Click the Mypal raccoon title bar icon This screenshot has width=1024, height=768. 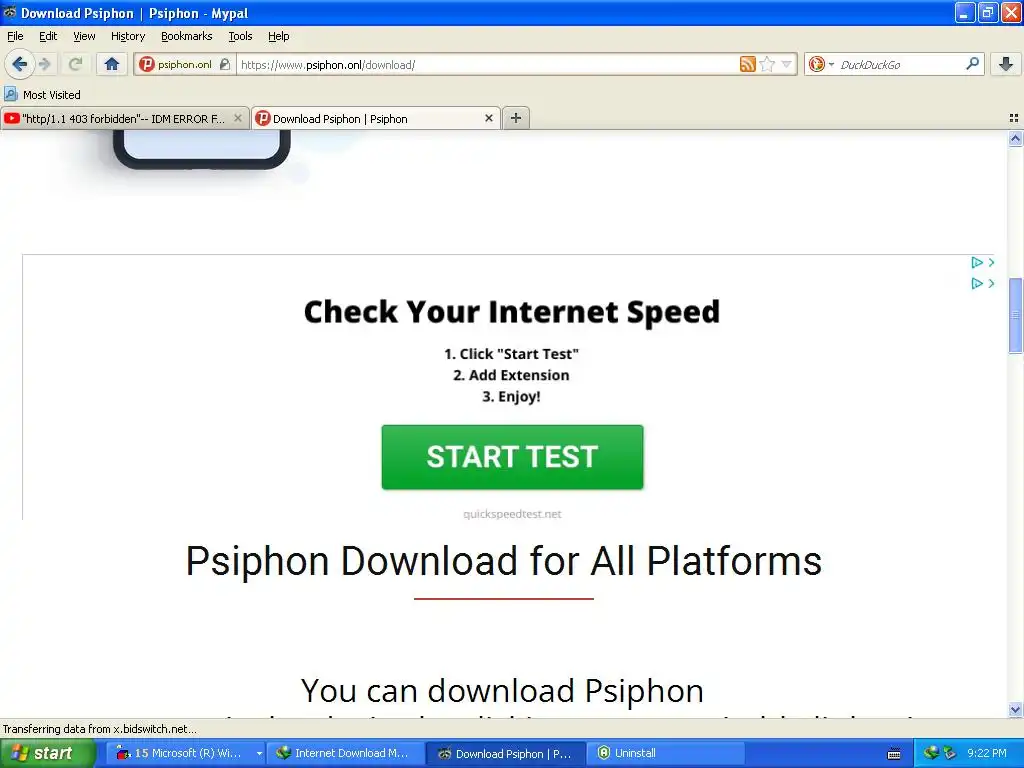pos(10,12)
